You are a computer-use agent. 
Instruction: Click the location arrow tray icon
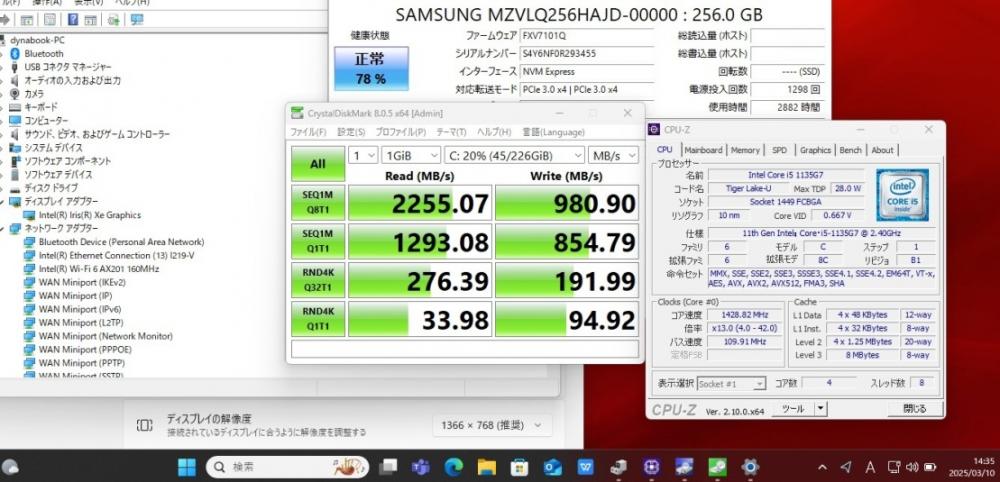coord(846,467)
